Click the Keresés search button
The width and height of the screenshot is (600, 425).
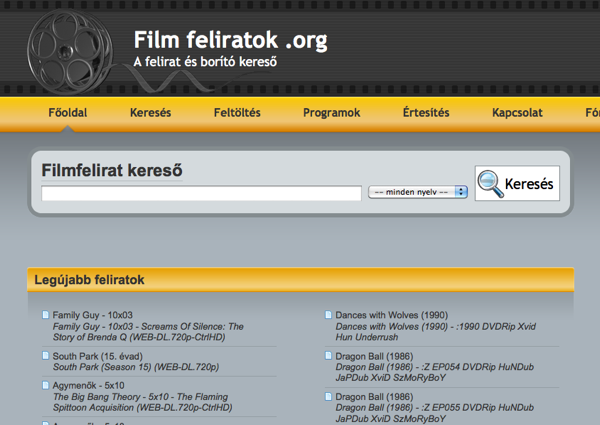pos(517,183)
